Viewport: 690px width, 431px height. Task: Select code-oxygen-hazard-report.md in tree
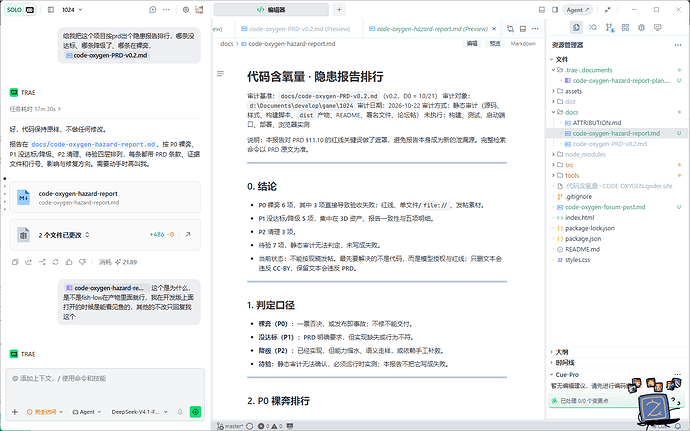pos(616,133)
